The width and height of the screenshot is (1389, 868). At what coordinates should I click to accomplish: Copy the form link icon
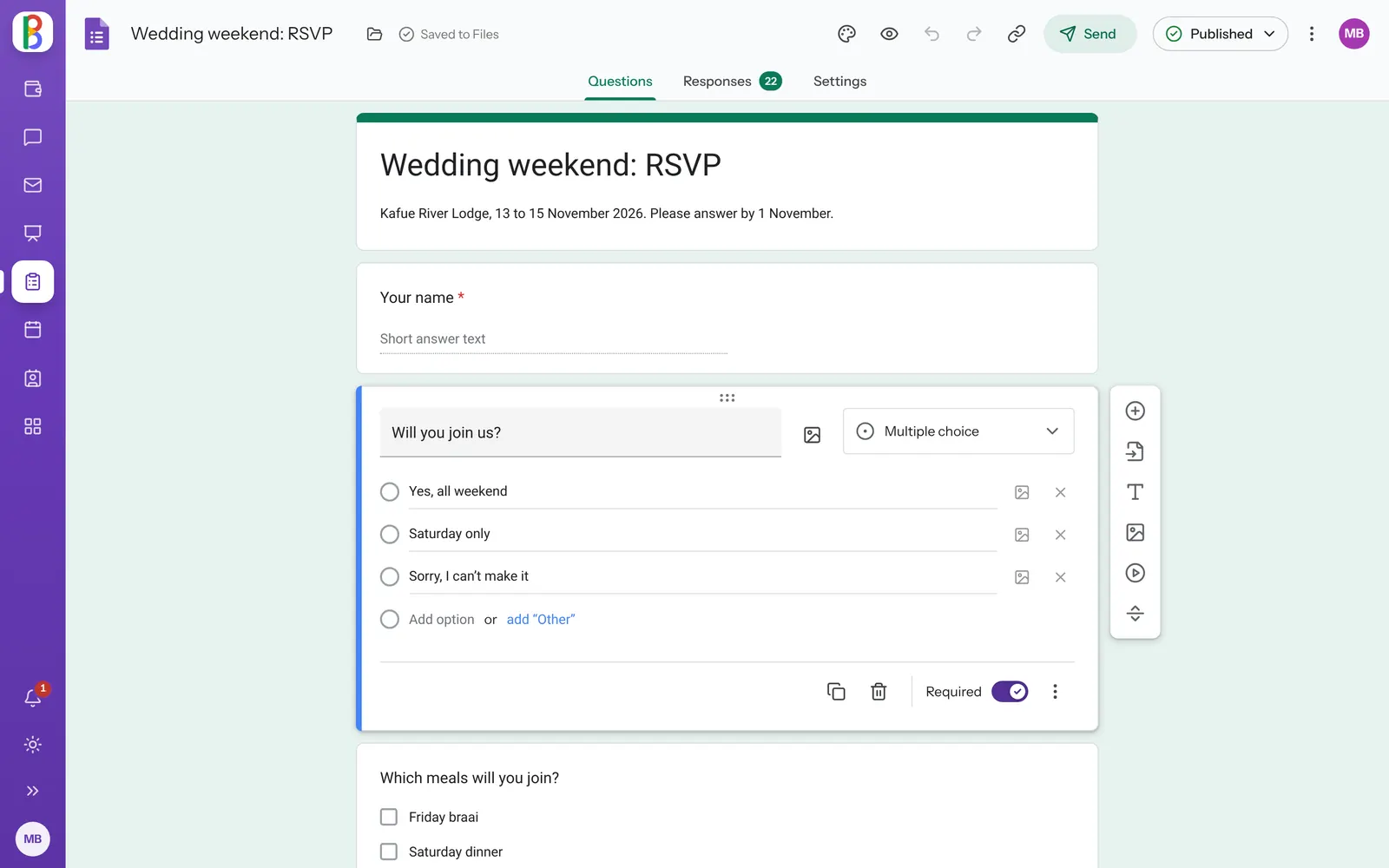(x=1017, y=34)
